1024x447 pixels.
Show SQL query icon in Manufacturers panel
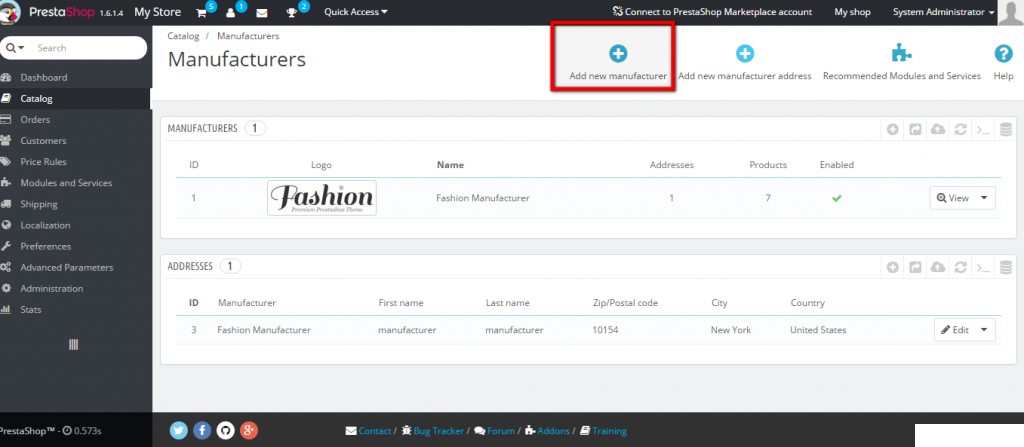(x=983, y=129)
